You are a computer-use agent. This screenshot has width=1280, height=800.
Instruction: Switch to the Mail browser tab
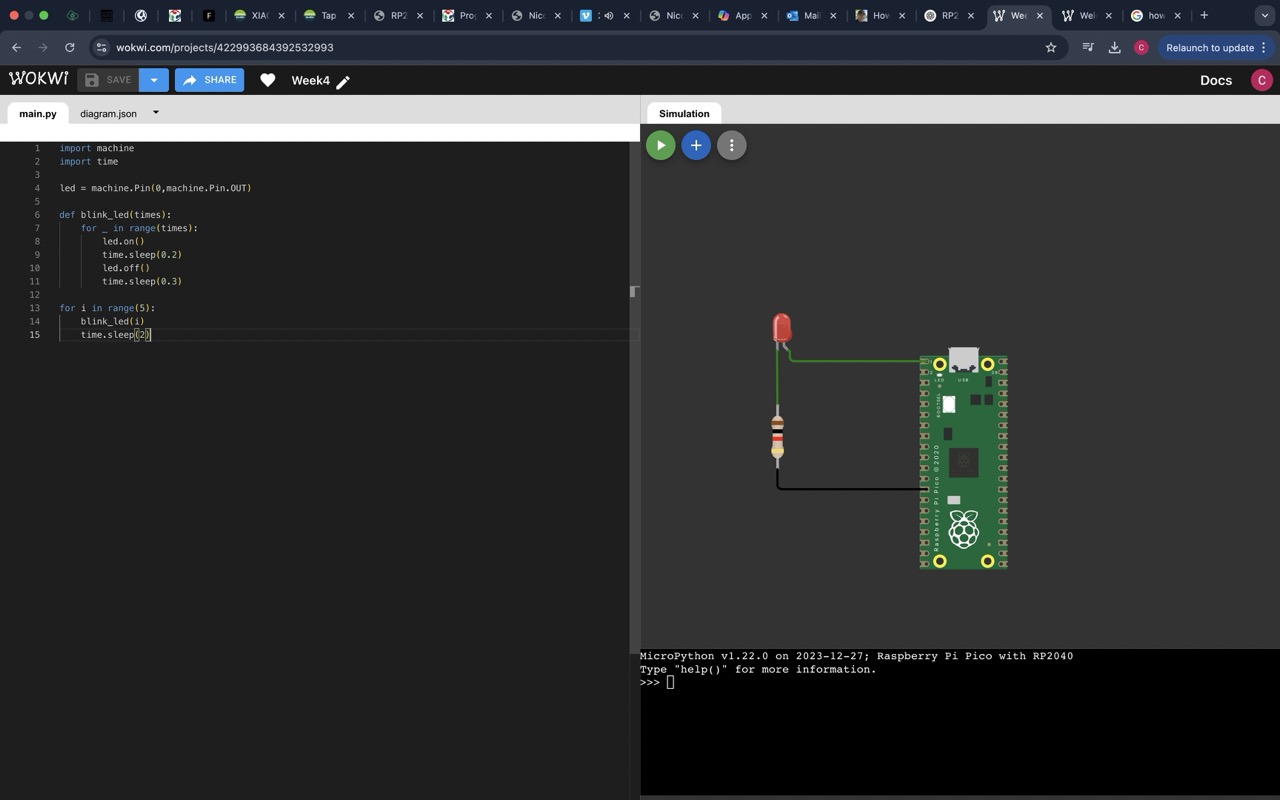pyautogui.click(x=811, y=15)
